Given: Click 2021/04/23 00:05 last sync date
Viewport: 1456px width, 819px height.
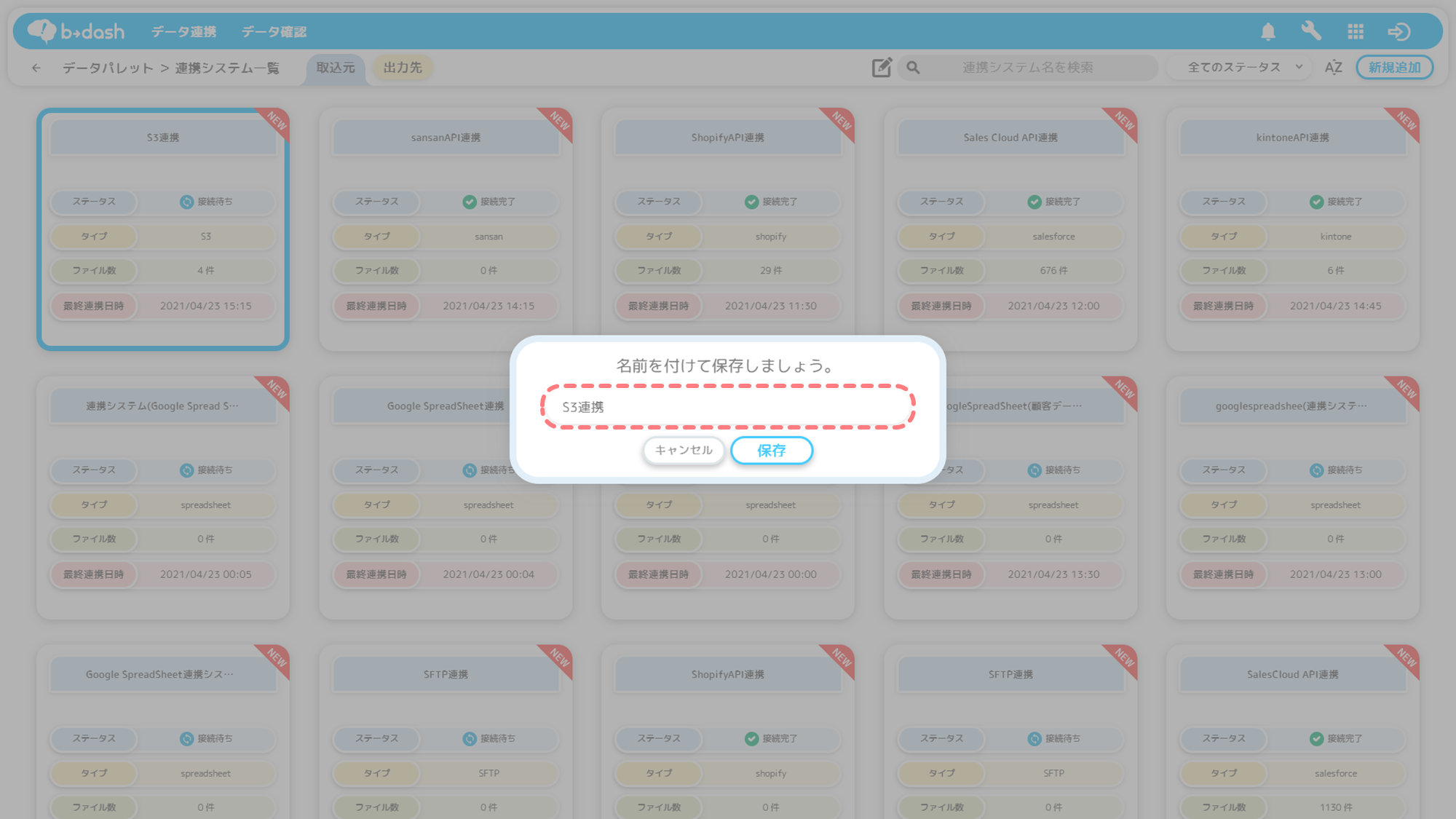Looking at the screenshot, I should click(206, 574).
